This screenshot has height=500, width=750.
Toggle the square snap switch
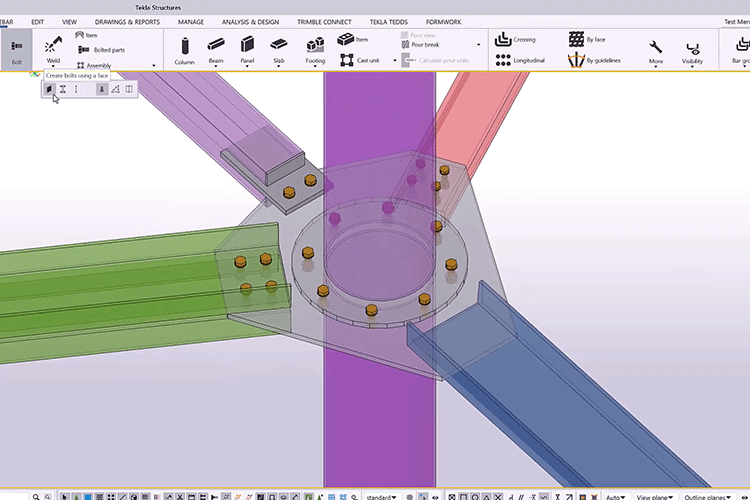pos(463,497)
